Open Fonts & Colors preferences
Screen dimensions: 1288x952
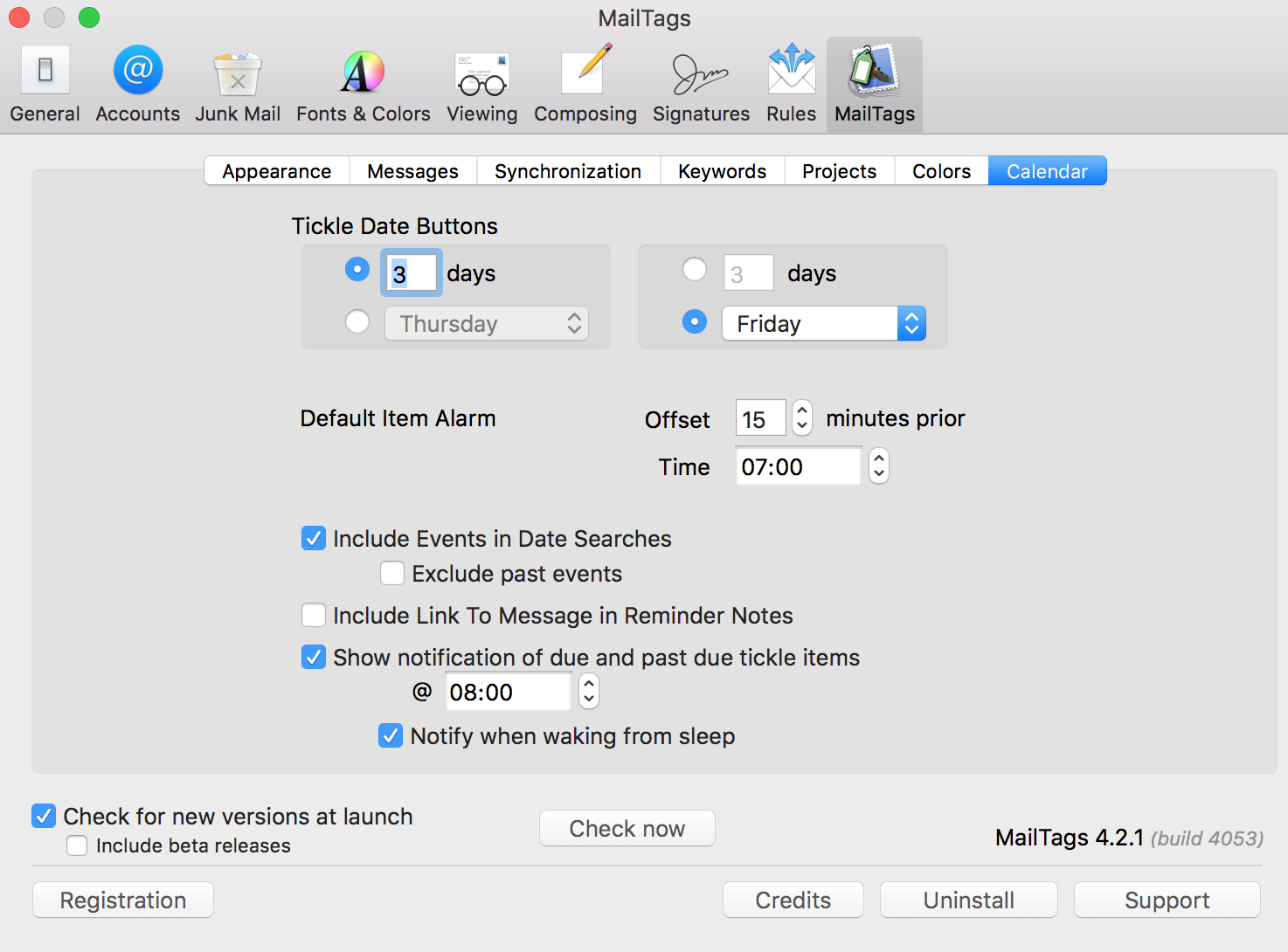[x=363, y=85]
